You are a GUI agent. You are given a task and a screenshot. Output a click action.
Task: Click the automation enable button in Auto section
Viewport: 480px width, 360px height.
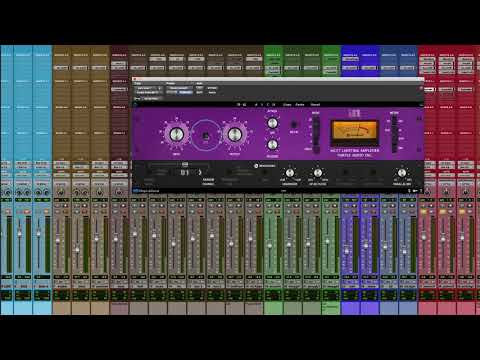click(x=199, y=88)
